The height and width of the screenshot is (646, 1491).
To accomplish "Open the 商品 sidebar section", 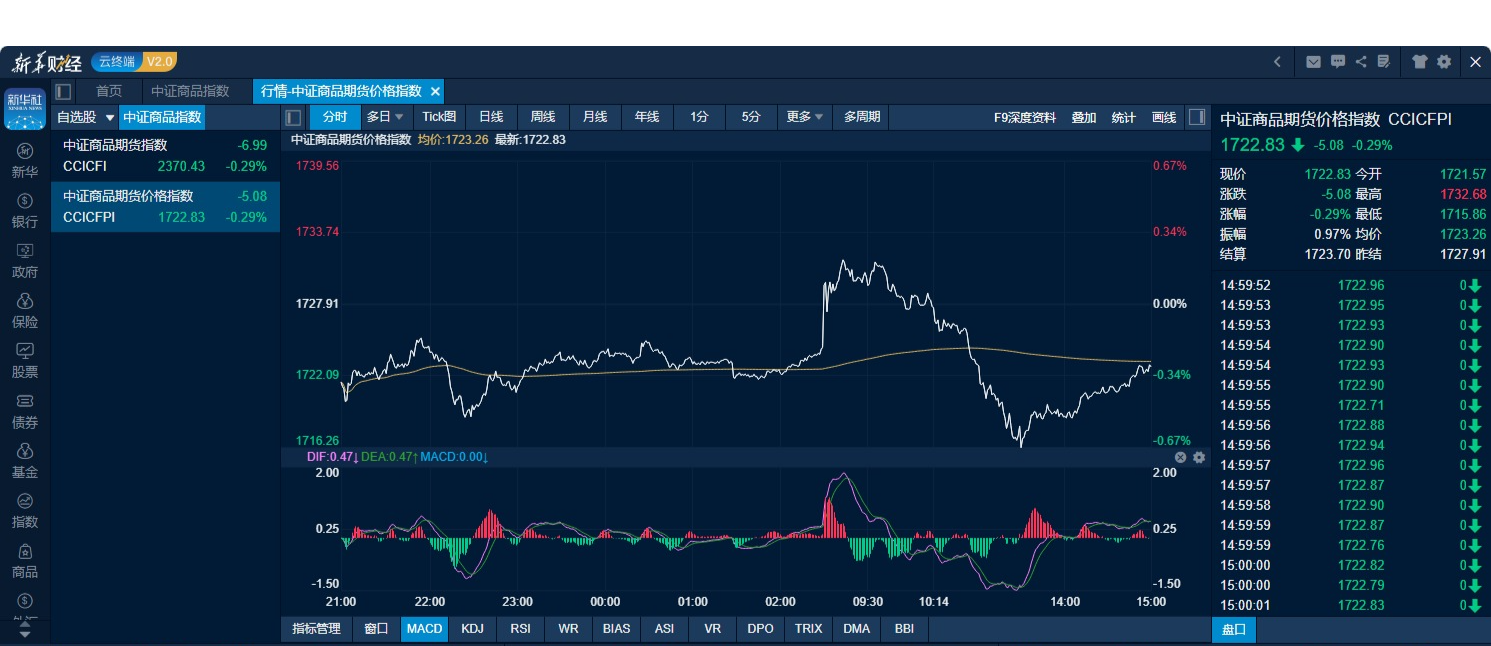I will [25, 561].
